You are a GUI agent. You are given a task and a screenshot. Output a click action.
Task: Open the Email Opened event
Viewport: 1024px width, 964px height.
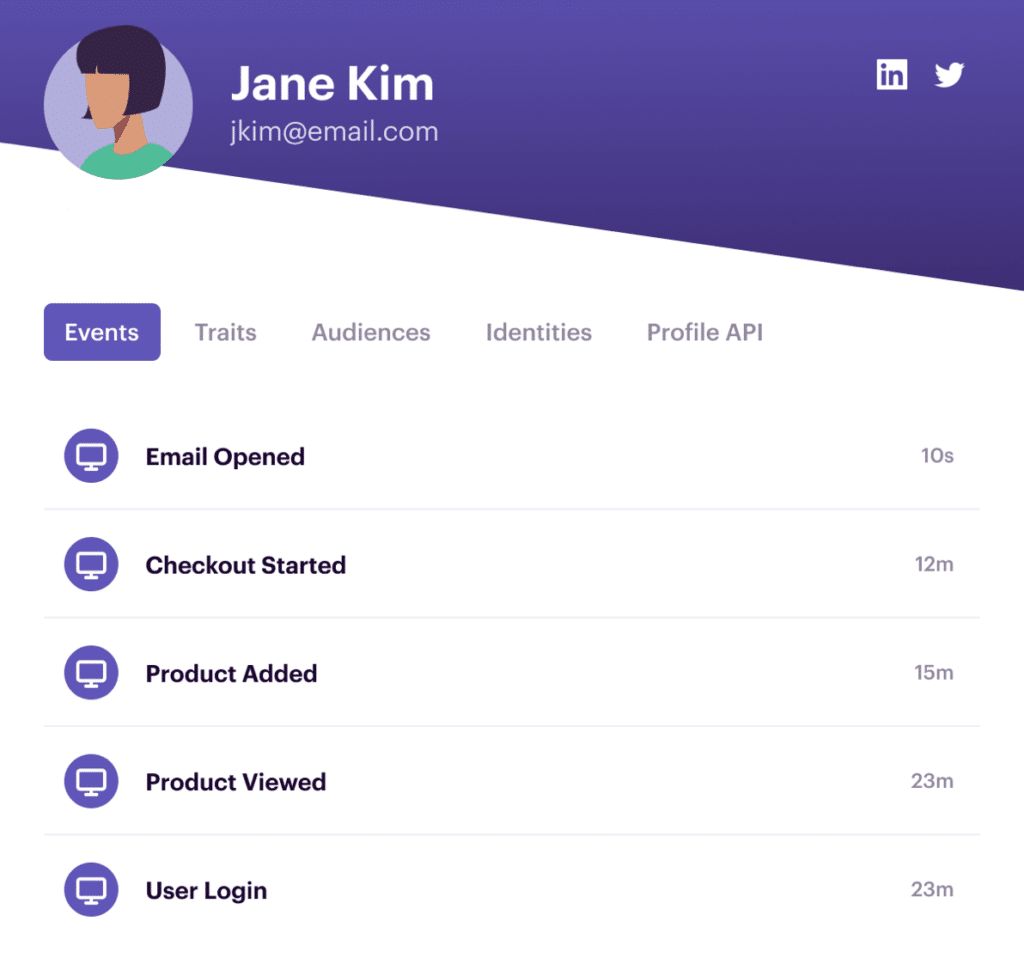[x=512, y=456]
